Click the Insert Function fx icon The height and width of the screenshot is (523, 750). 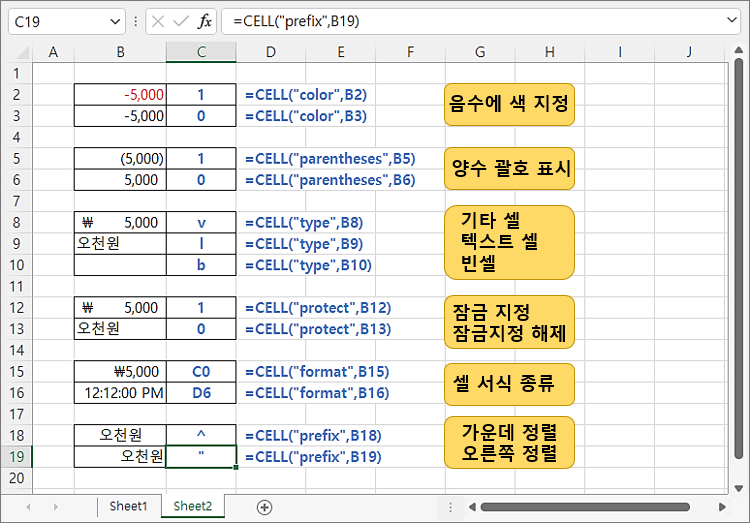pos(205,22)
